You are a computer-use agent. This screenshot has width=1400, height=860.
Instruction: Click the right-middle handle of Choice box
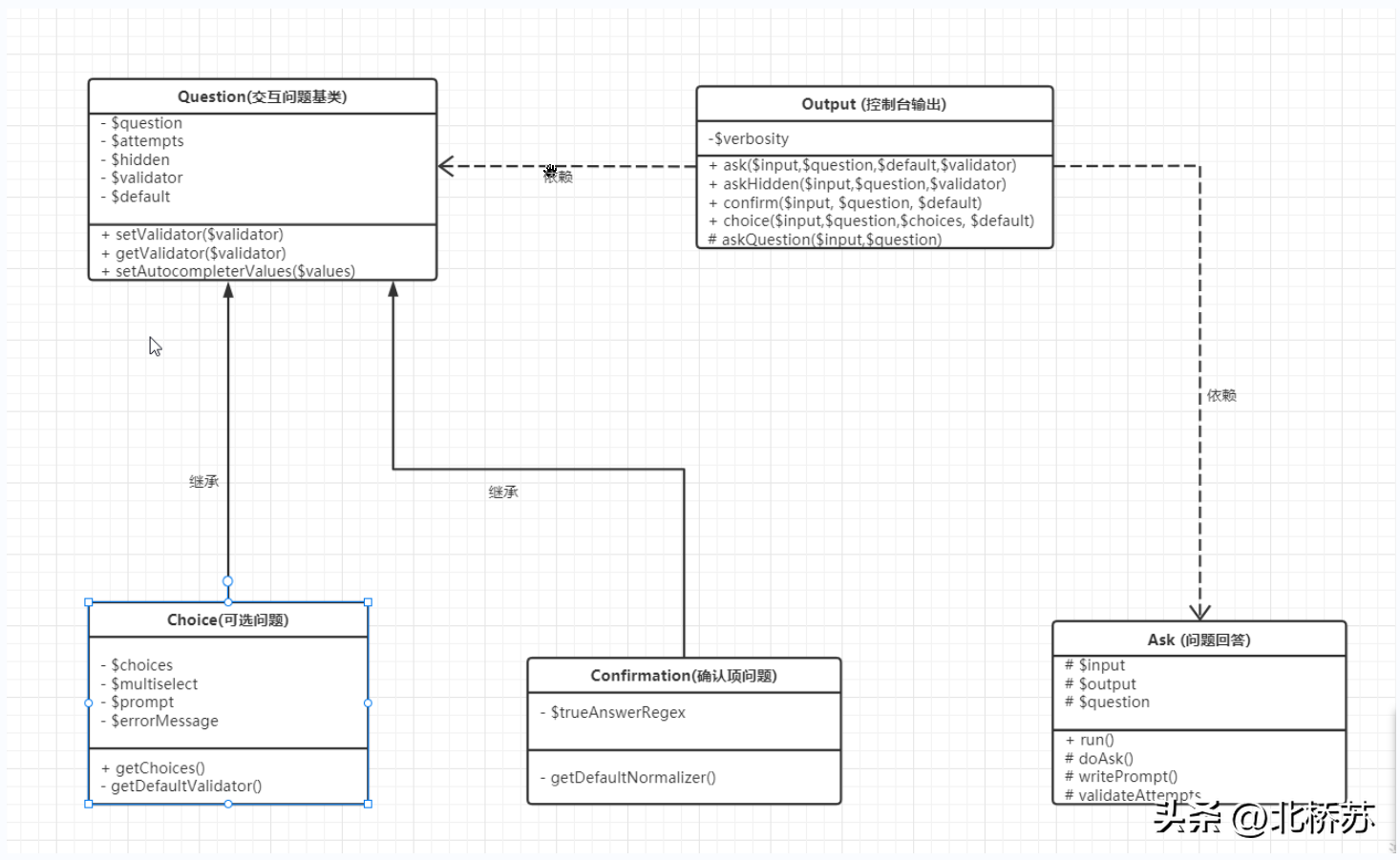tap(368, 703)
